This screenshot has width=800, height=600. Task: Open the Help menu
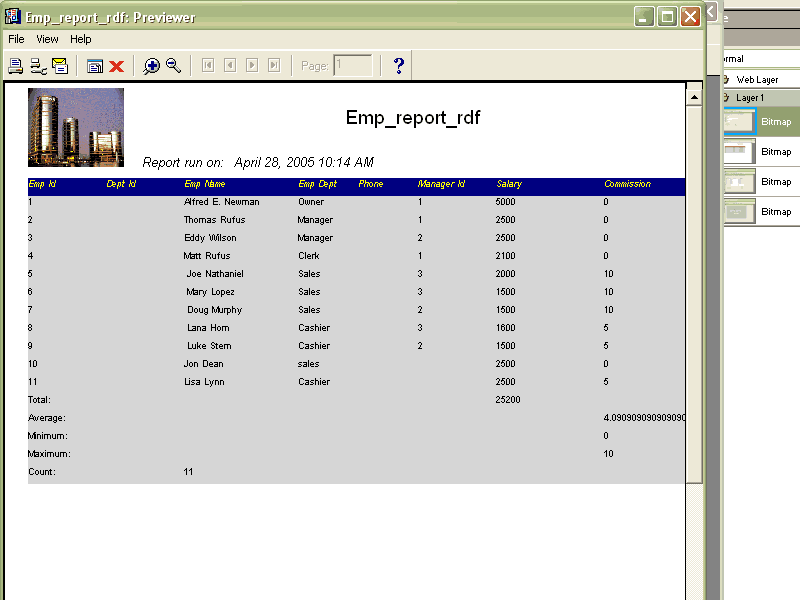[x=80, y=39]
